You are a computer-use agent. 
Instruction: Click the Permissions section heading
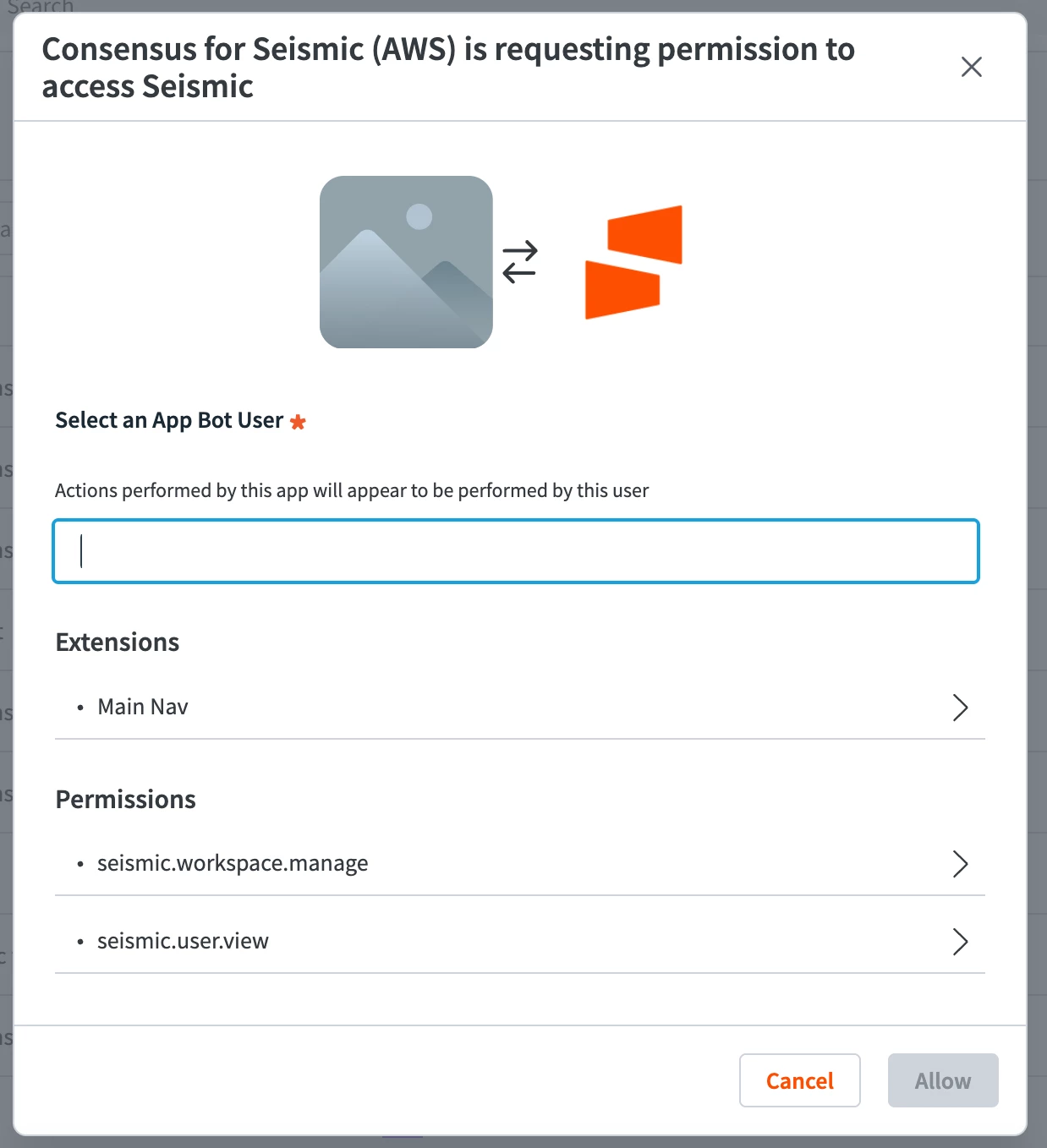(x=126, y=800)
